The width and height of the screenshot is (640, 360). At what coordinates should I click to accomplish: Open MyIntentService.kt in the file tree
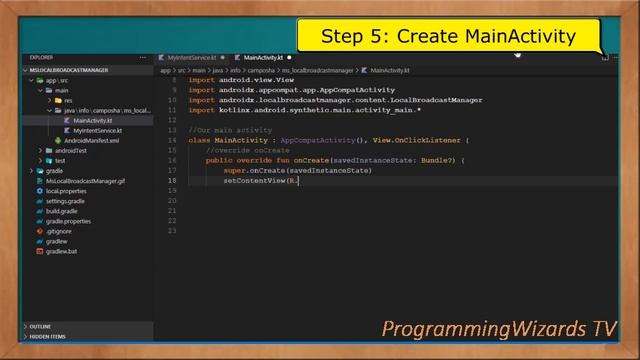tap(98, 131)
